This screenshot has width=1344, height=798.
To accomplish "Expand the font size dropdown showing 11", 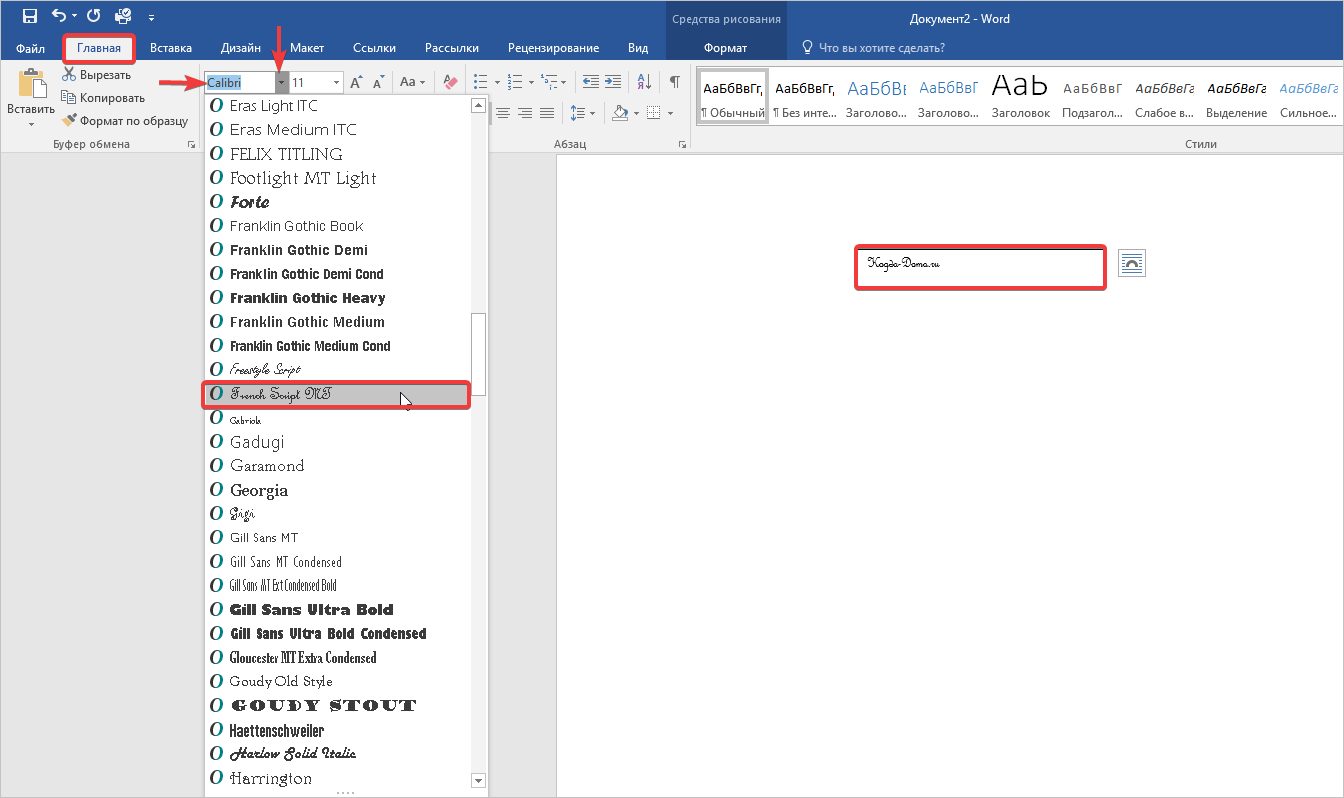I will tap(336, 82).
